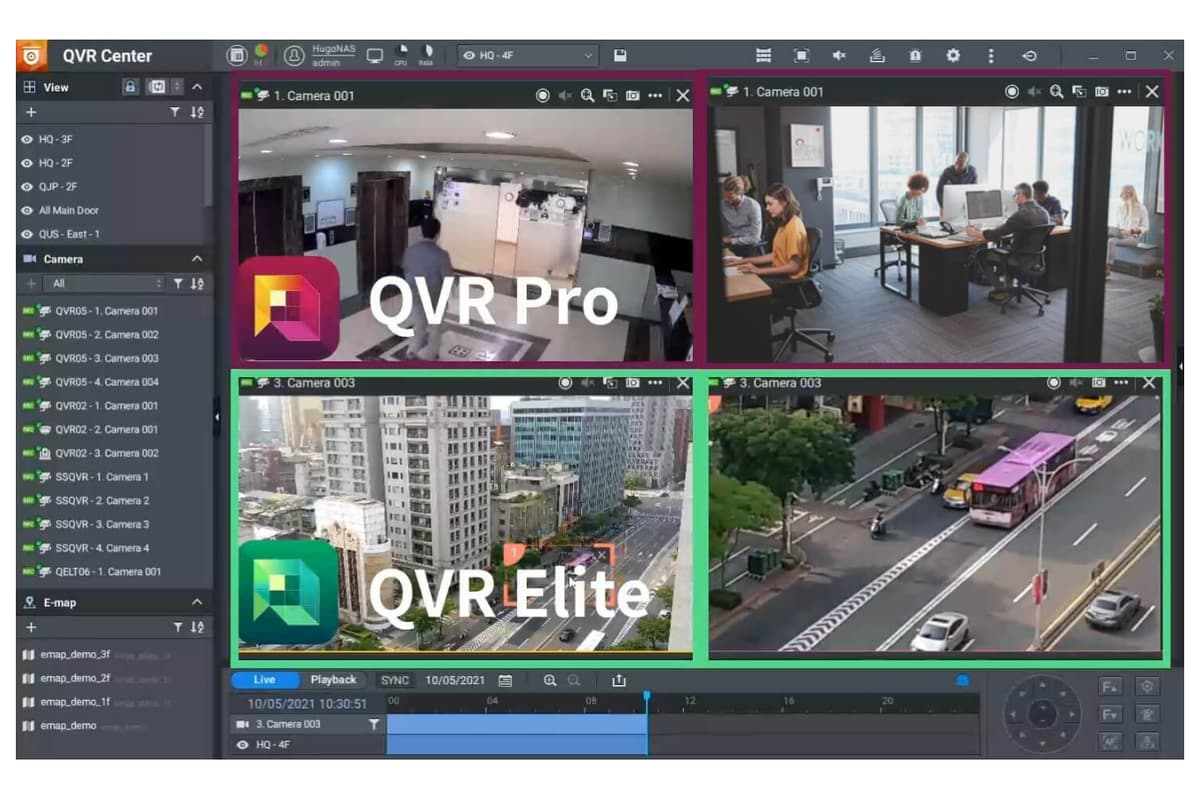This screenshot has height=800, width=1200.
Task: Mute all audio in the top toolbar
Action: pyautogui.click(x=839, y=56)
